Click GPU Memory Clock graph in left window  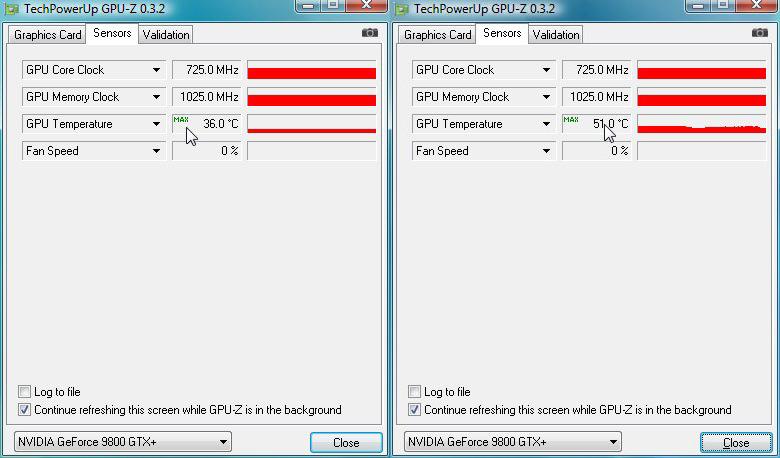tap(311, 97)
